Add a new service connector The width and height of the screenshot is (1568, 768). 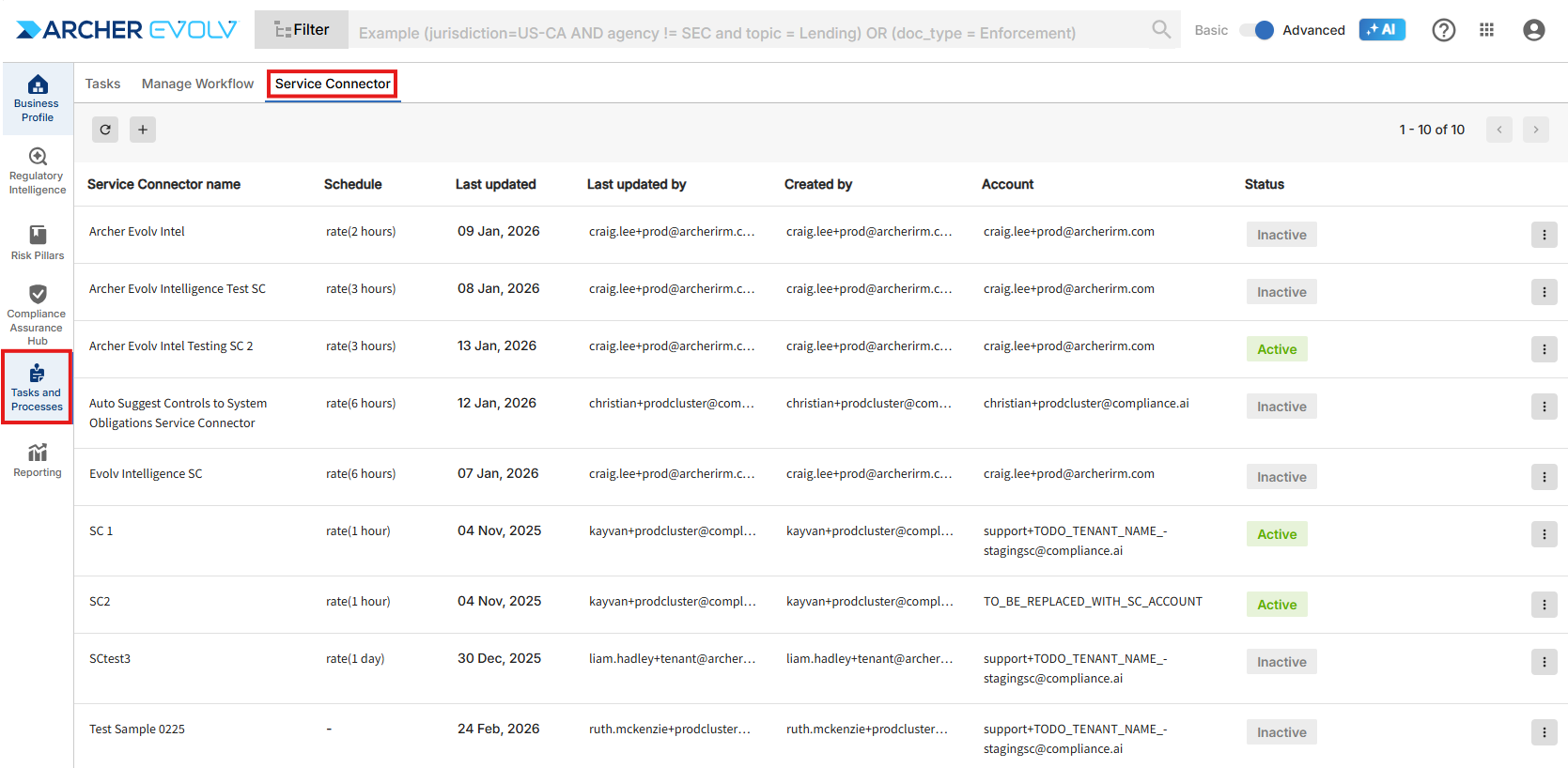tap(143, 130)
